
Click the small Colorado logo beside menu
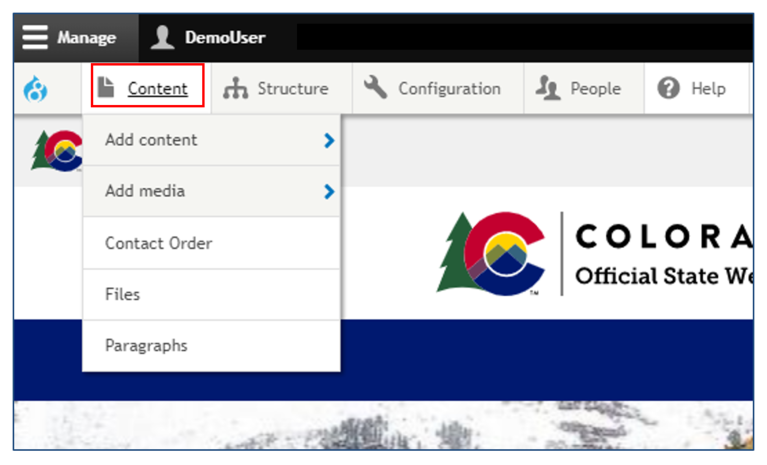pos(56,151)
